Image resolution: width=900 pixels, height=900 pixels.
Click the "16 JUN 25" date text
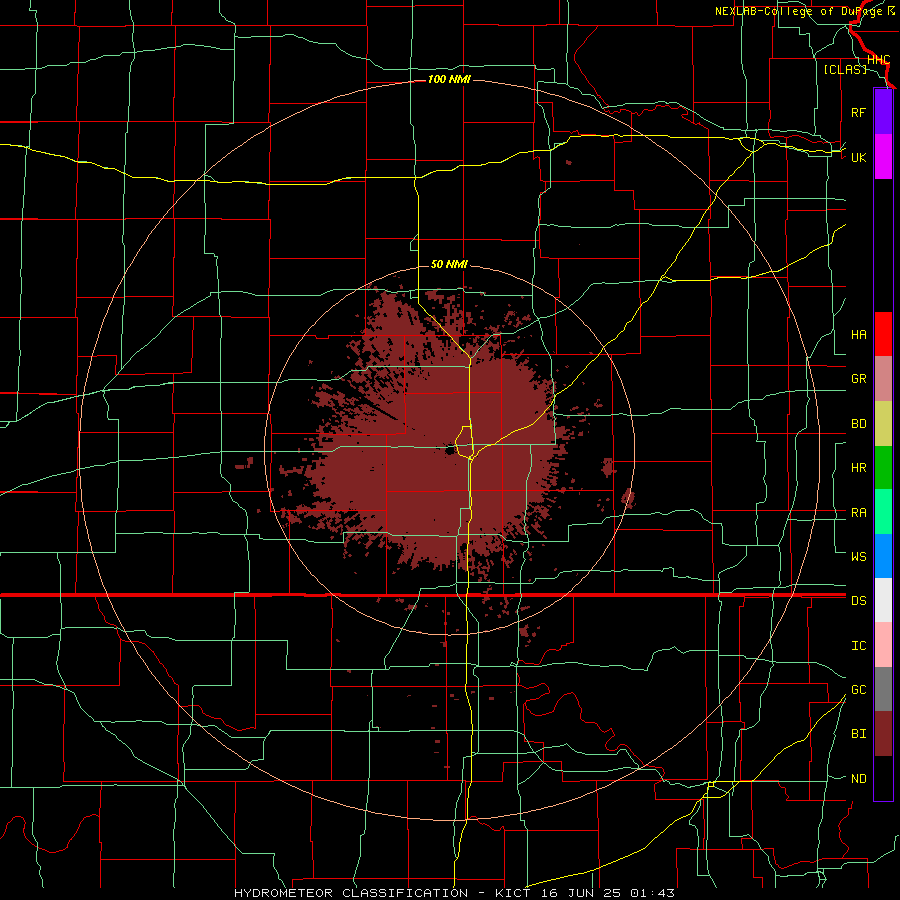580,893
